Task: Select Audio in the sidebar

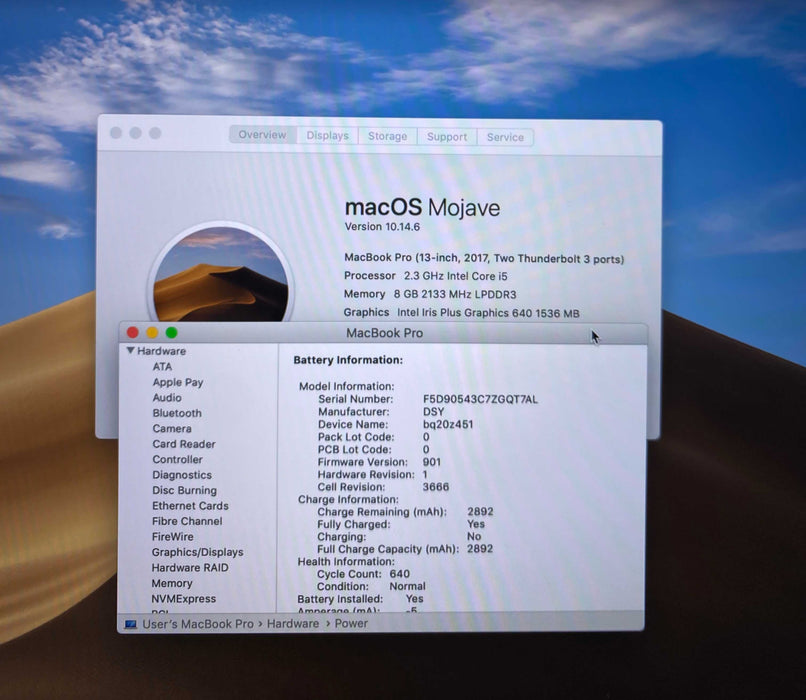Action: click(x=167, y=398)
